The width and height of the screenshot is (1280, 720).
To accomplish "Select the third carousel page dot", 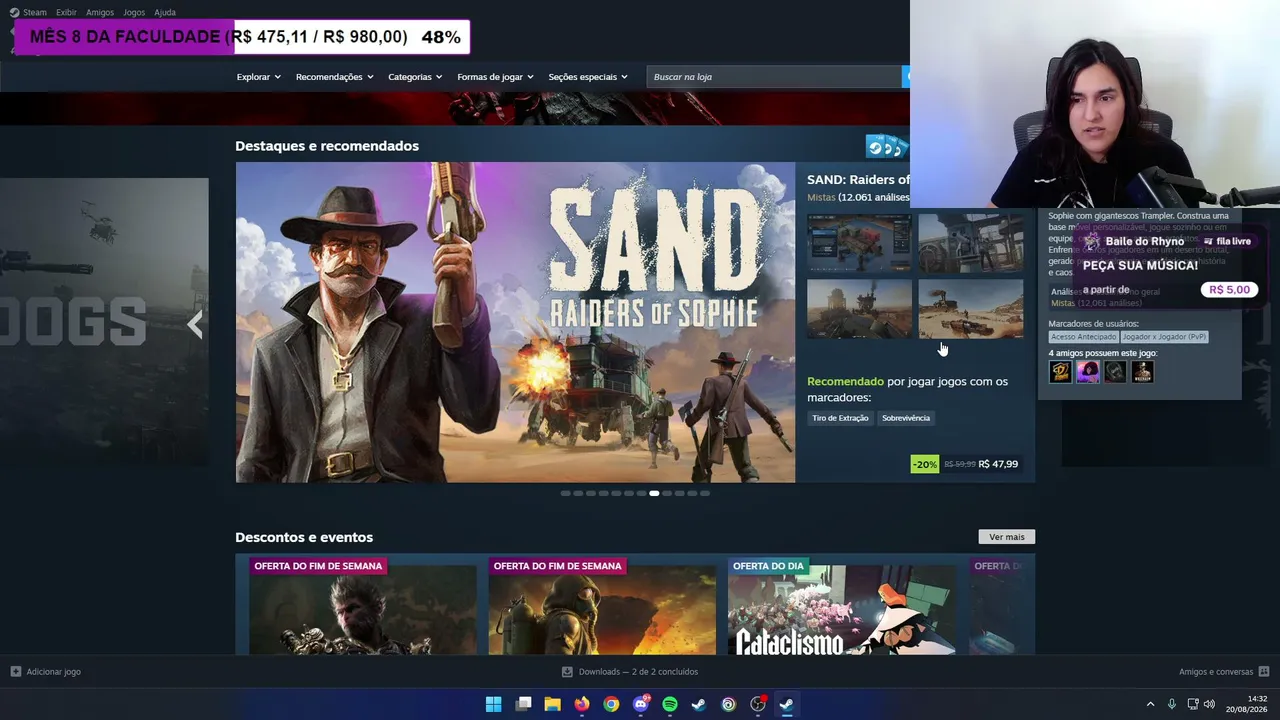I will 591,493.
